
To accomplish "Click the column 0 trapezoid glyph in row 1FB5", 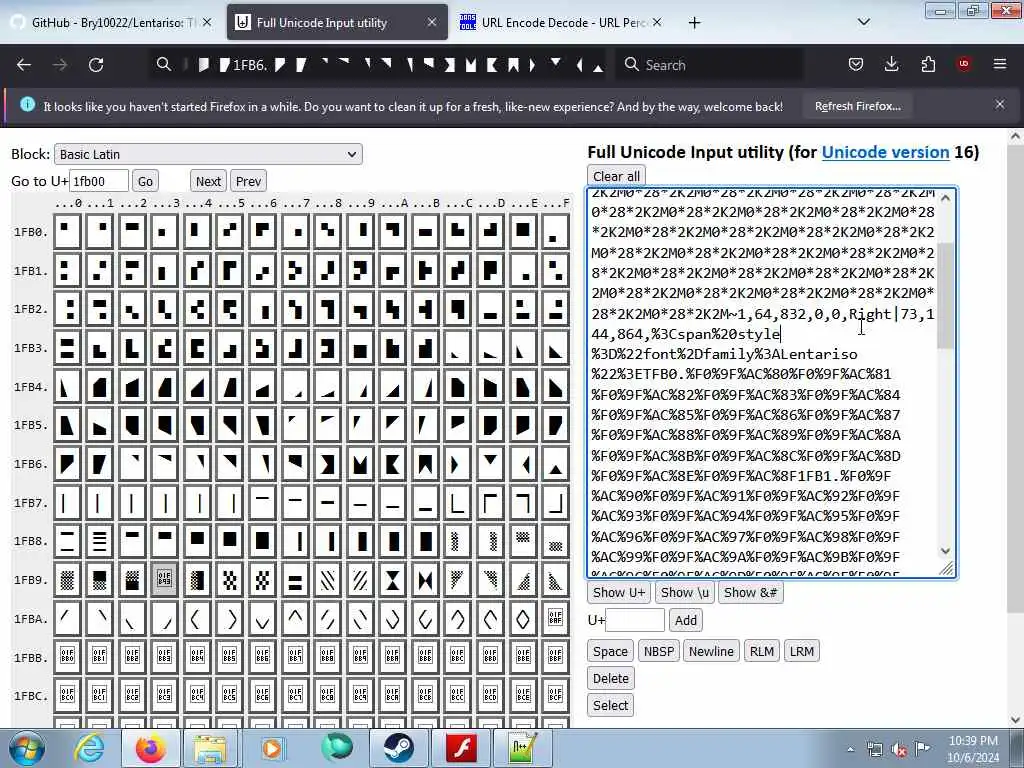I will (x=67, y=425).
